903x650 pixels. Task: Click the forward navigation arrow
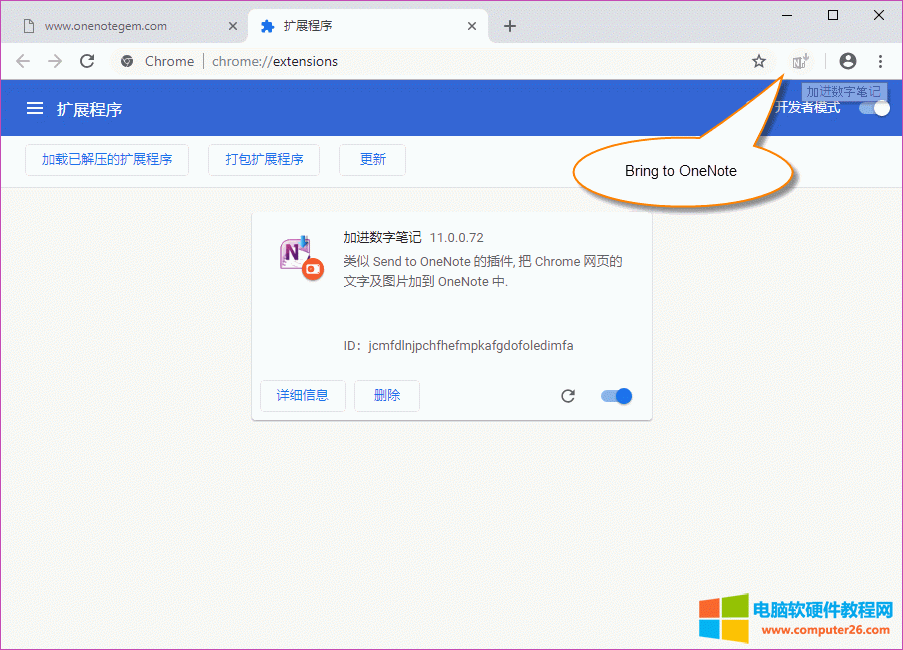click(x=55, y=61)
